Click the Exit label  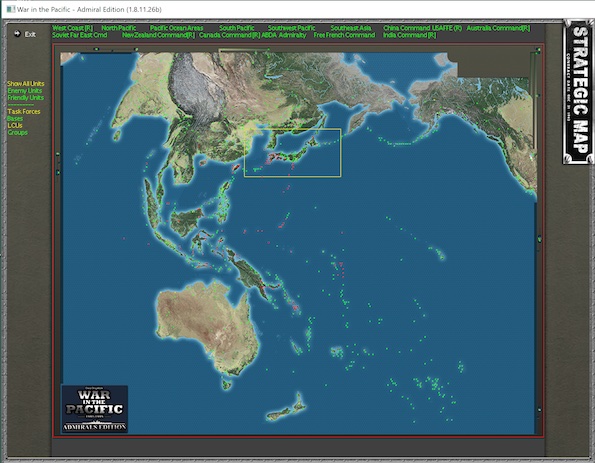[30, 34]
